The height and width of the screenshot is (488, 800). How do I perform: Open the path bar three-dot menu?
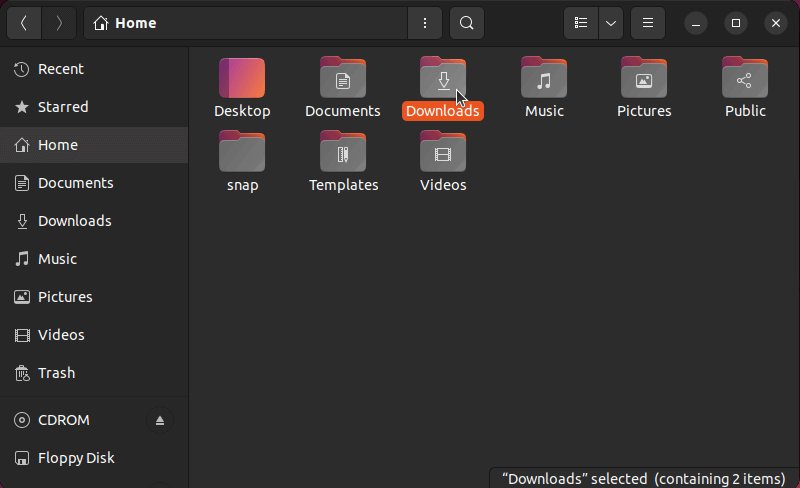pyautogui.click(x=424, y=23)
